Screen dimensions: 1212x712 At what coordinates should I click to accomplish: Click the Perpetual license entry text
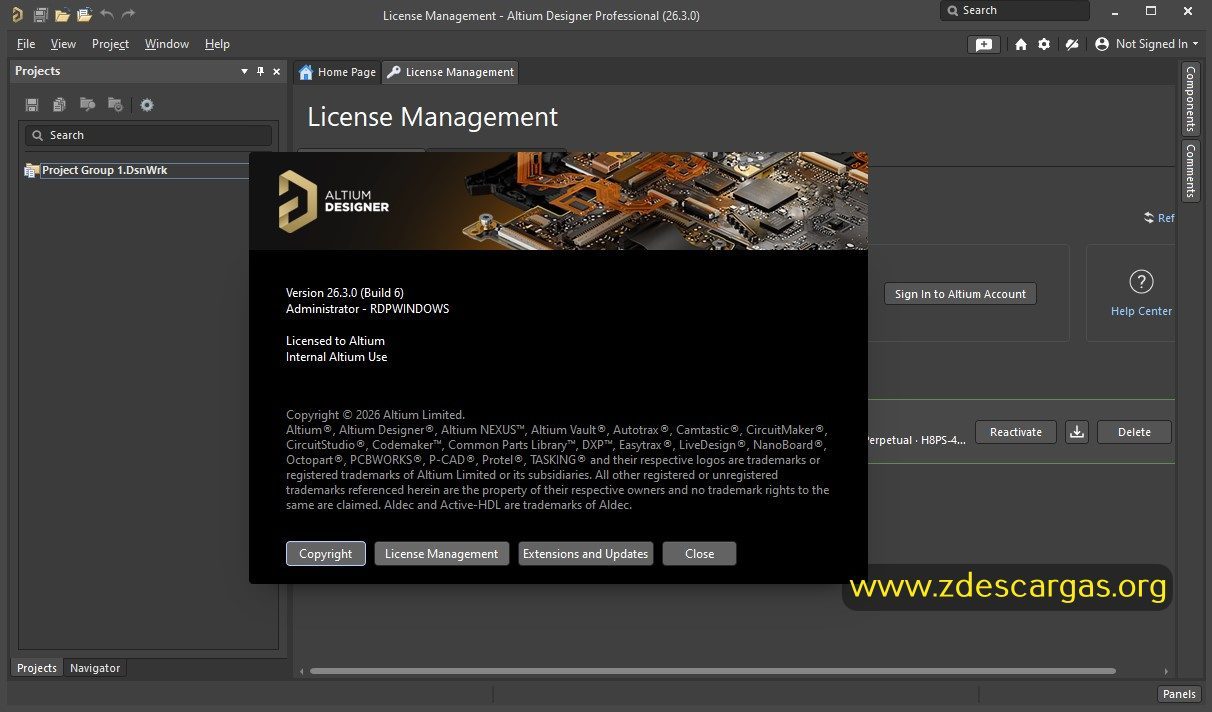pyautogui.click(x=917, y=439)
